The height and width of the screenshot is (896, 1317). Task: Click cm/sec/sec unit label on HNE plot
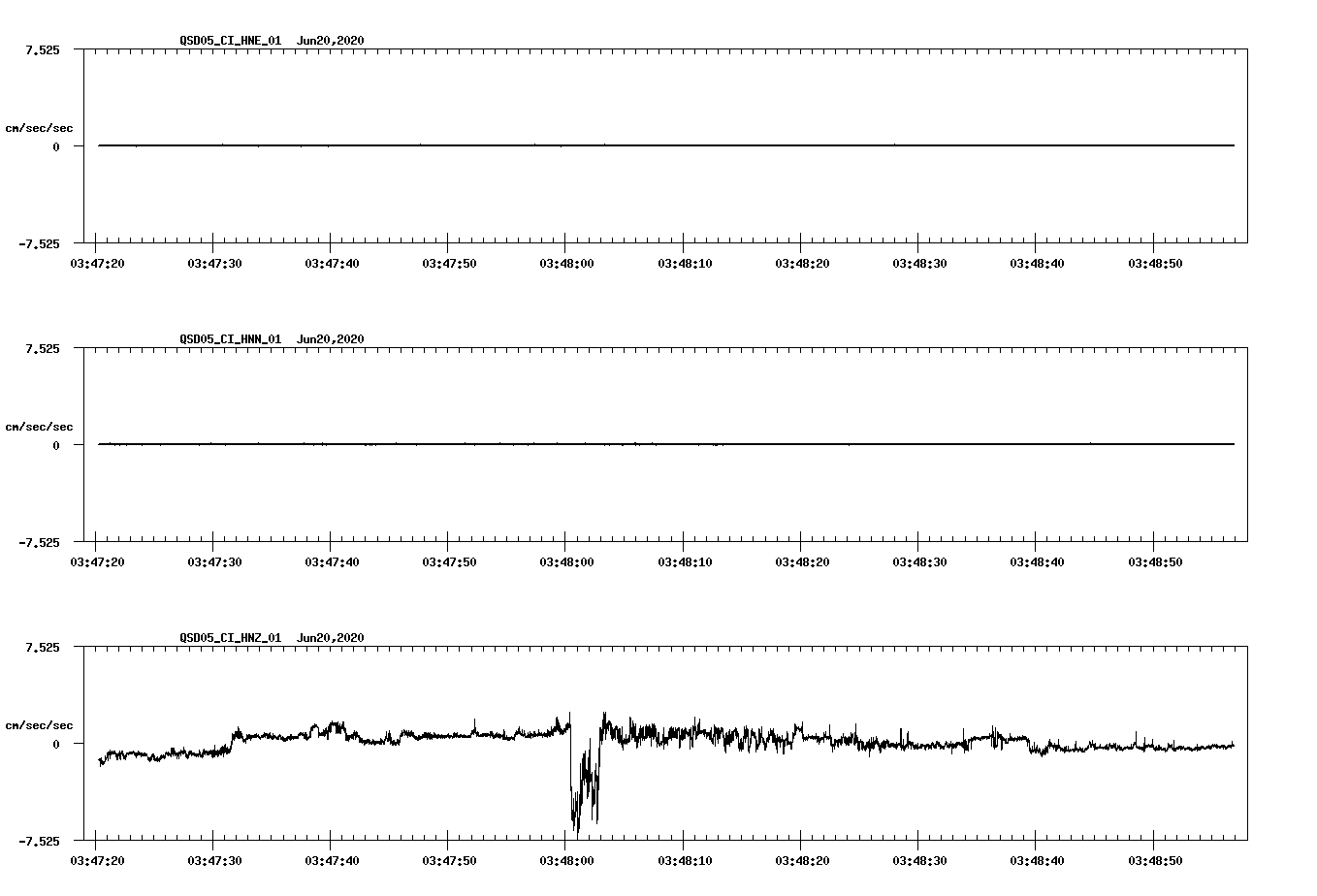tap(39, 128)
